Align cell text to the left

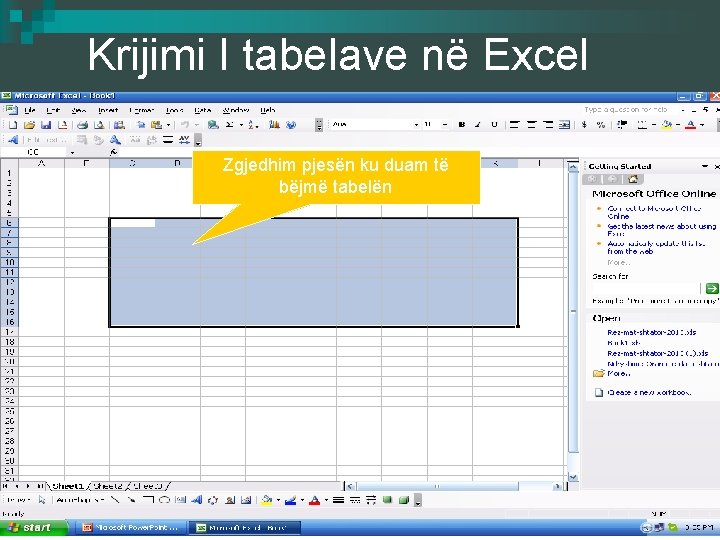(x=515, y=124)
